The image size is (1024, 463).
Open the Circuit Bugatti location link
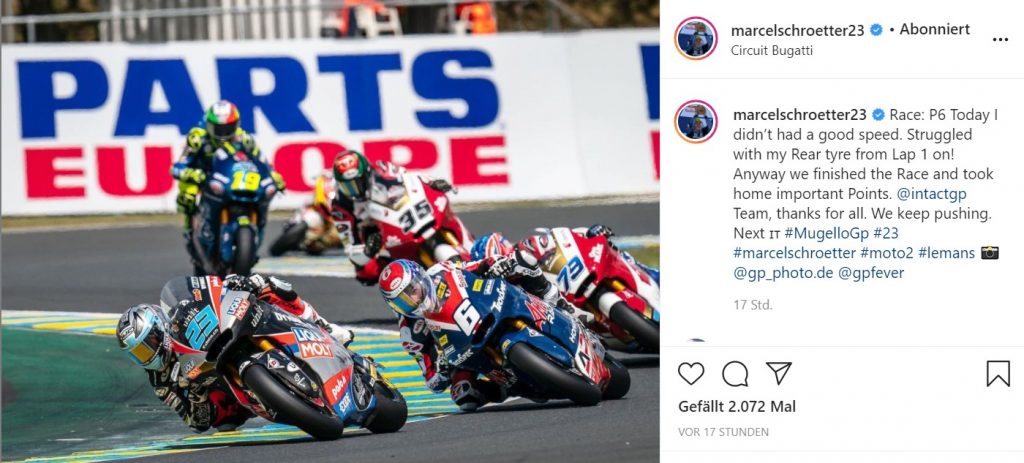[772, 50]
